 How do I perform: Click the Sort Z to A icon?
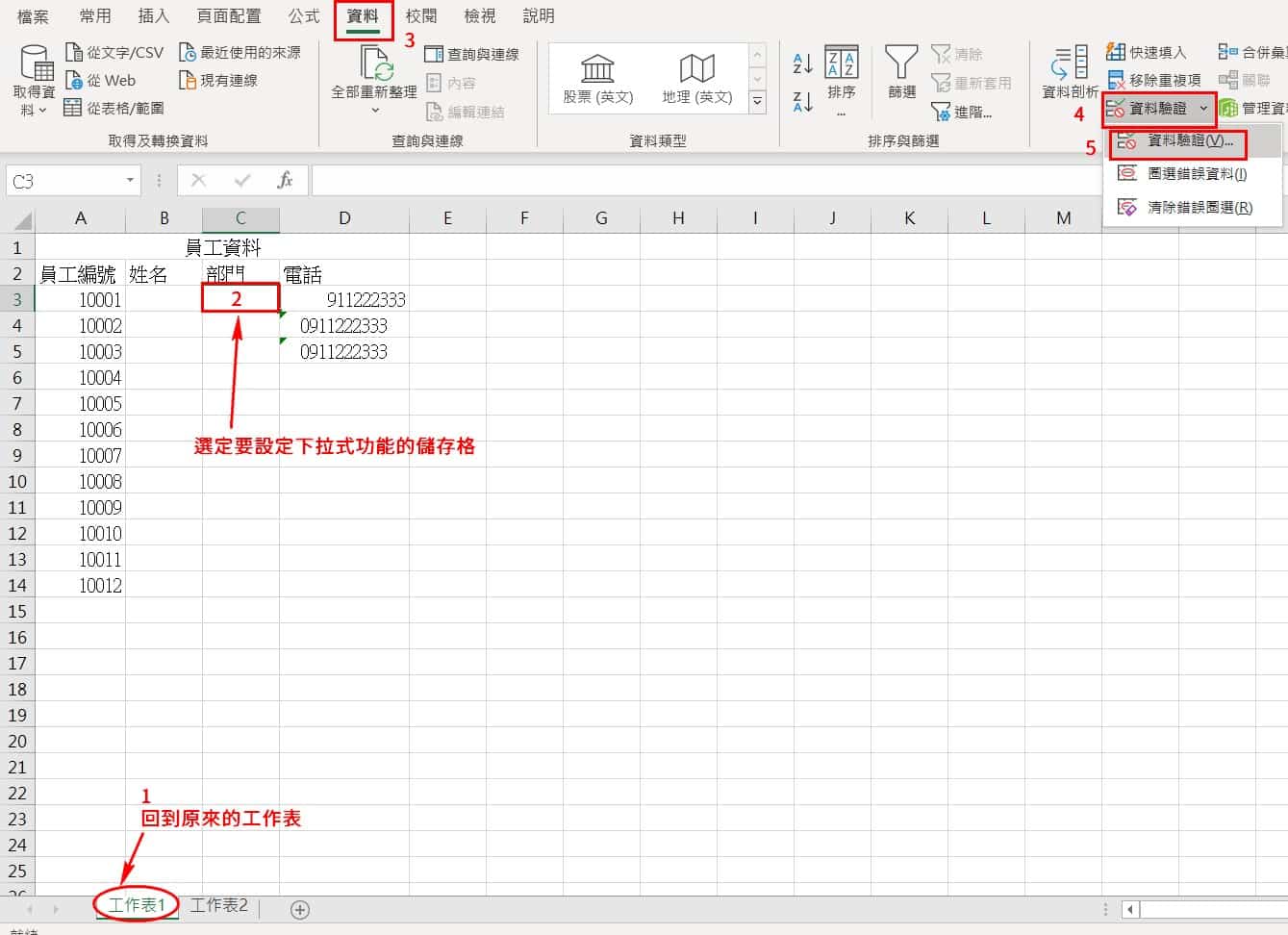click(802, 100)
